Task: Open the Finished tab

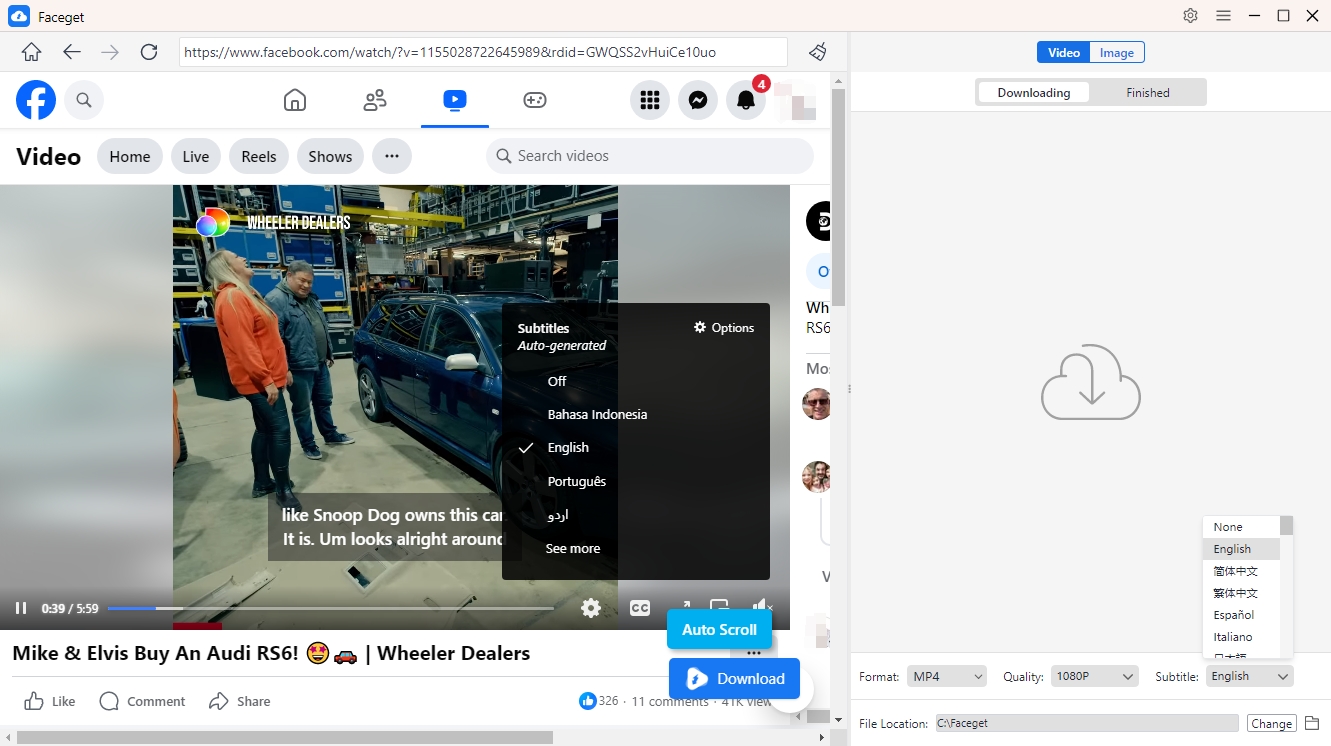Action: coord(1148,92)
